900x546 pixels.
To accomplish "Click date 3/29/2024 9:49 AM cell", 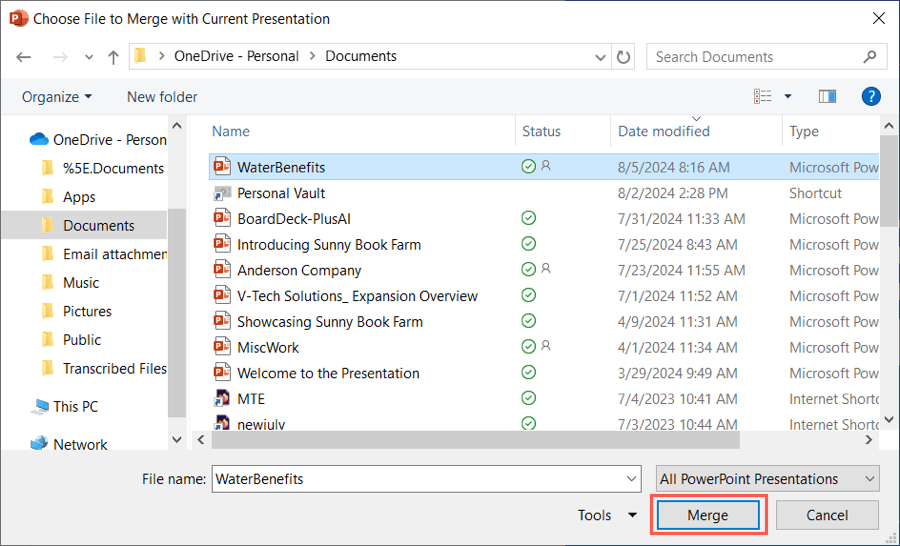I will pos(677,373).
